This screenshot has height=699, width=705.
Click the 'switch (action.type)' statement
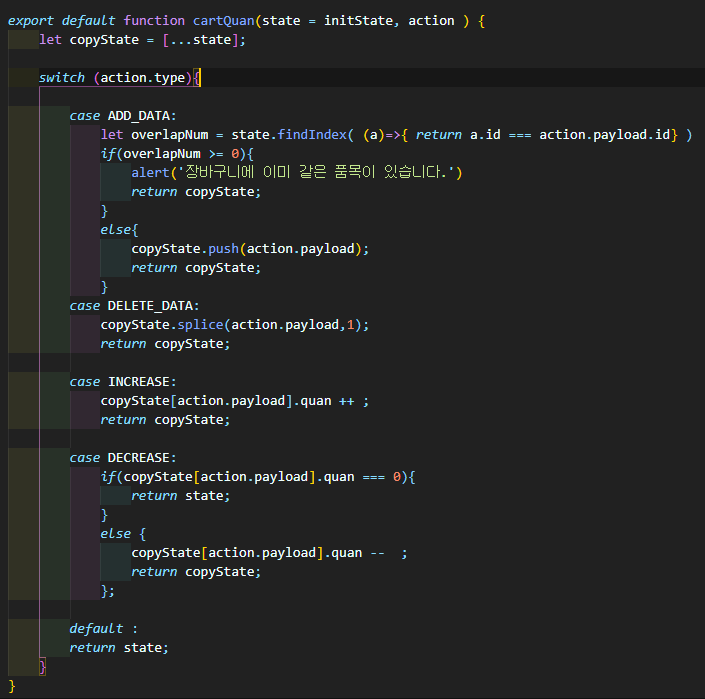coord(120,78)
